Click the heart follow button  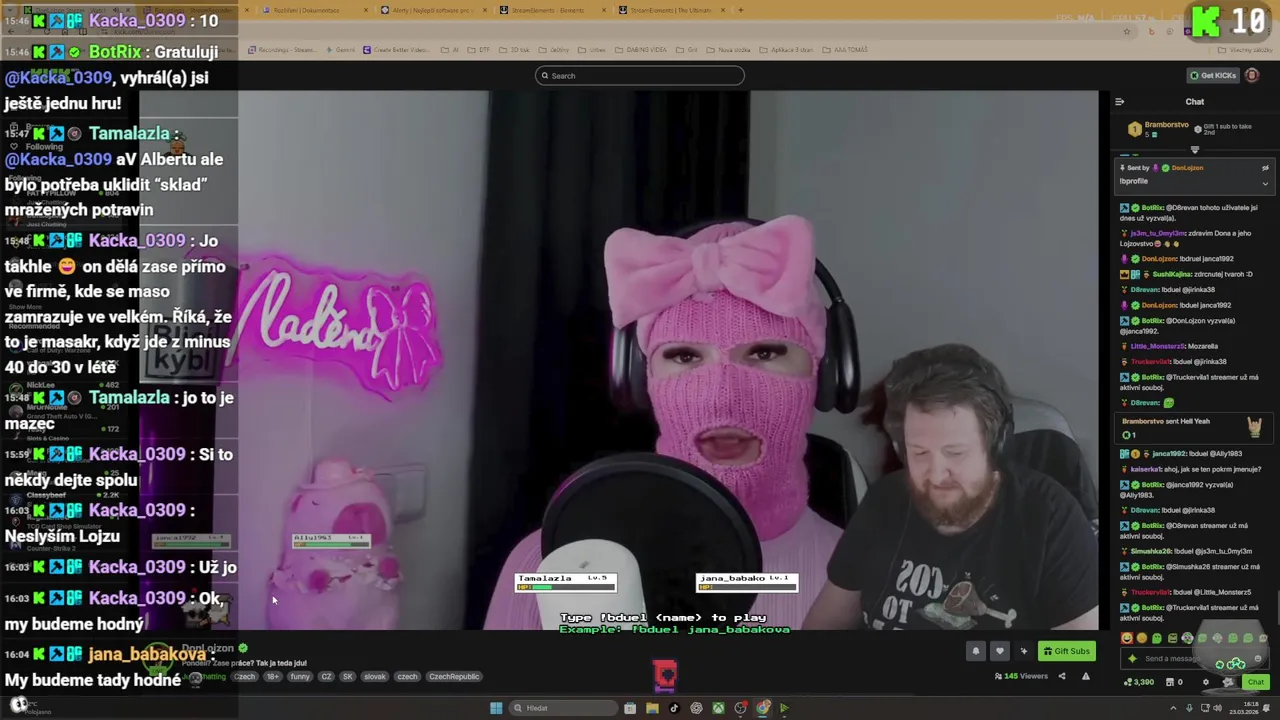coord(999,651)
